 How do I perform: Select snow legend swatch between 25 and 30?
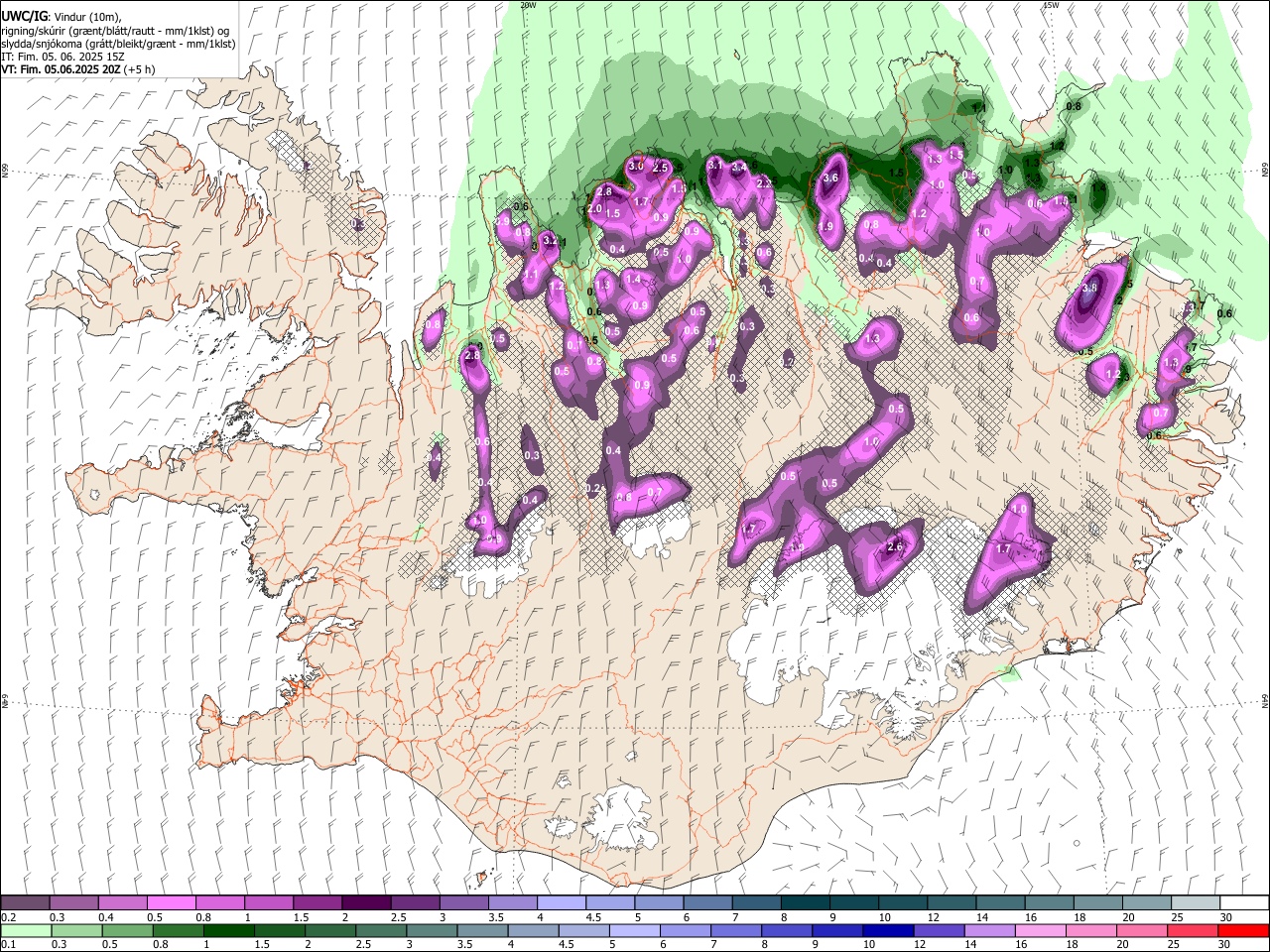click(x=1197, y=902)
